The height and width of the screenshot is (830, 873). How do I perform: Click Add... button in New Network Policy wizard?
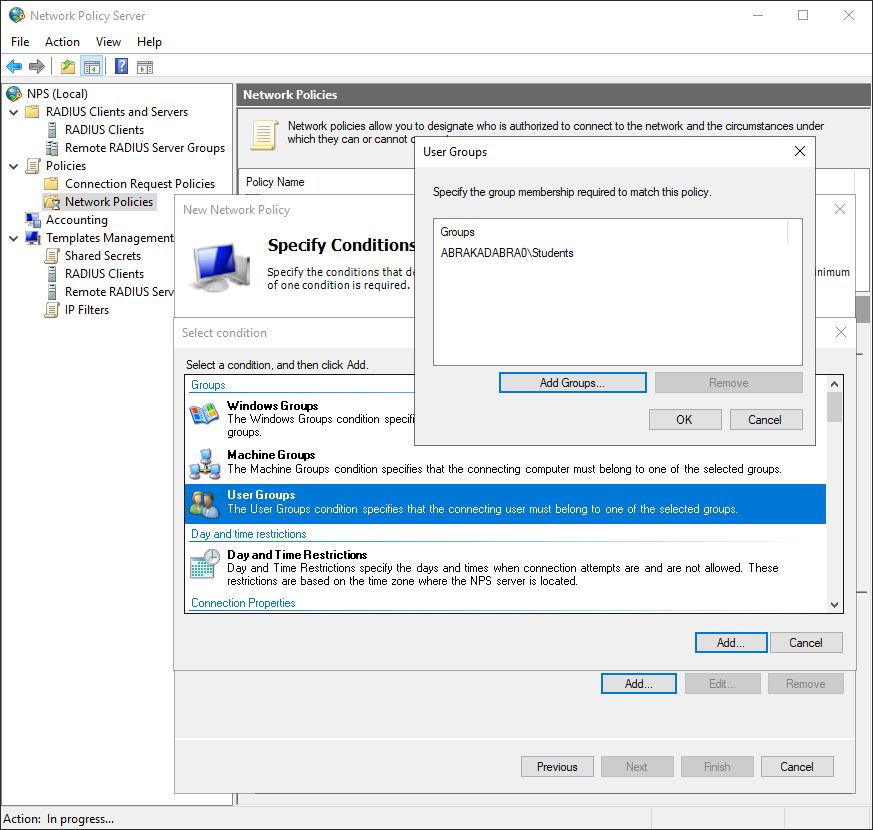pos(639,684)
